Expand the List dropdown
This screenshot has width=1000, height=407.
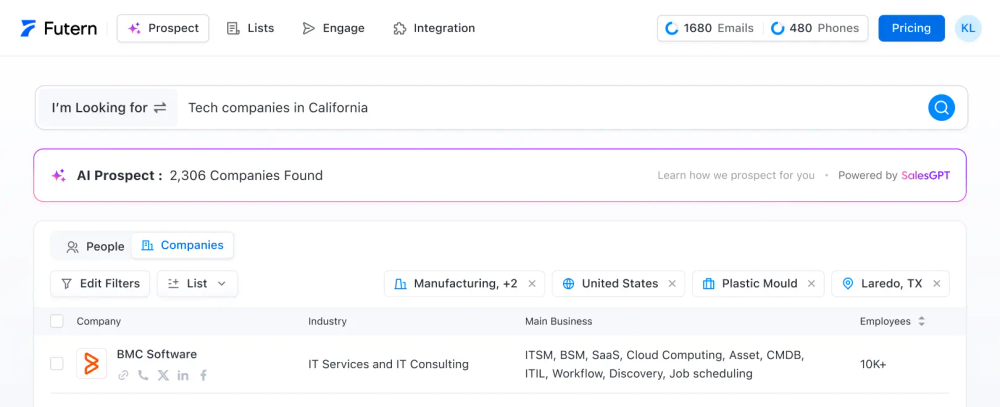coord(197,284)
